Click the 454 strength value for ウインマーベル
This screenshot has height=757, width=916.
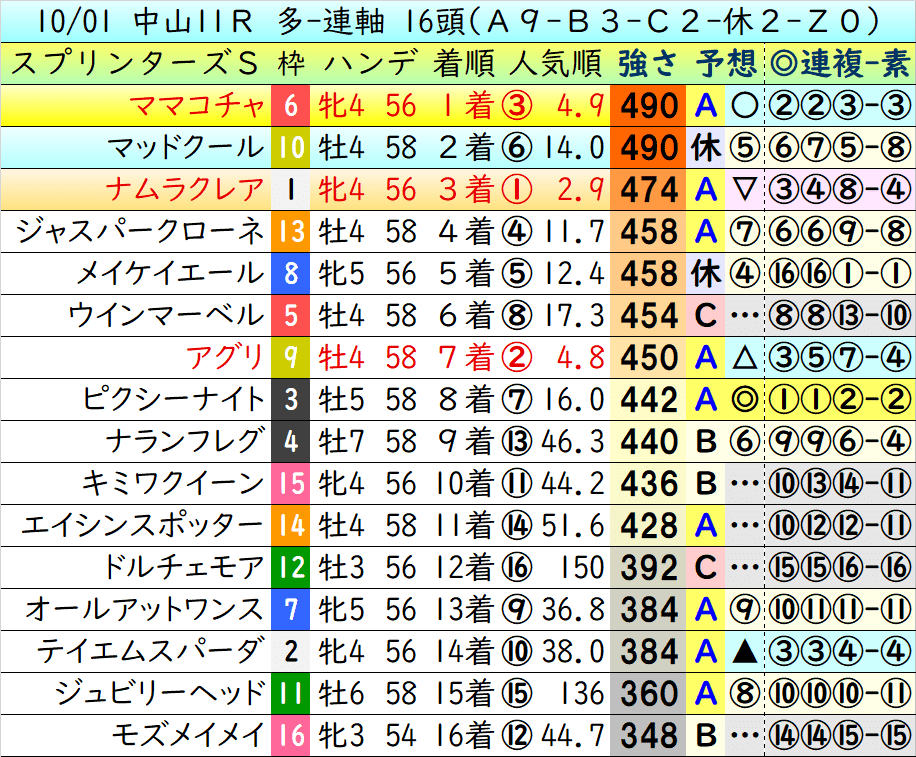pyautogui.click(x=648, y=316)
